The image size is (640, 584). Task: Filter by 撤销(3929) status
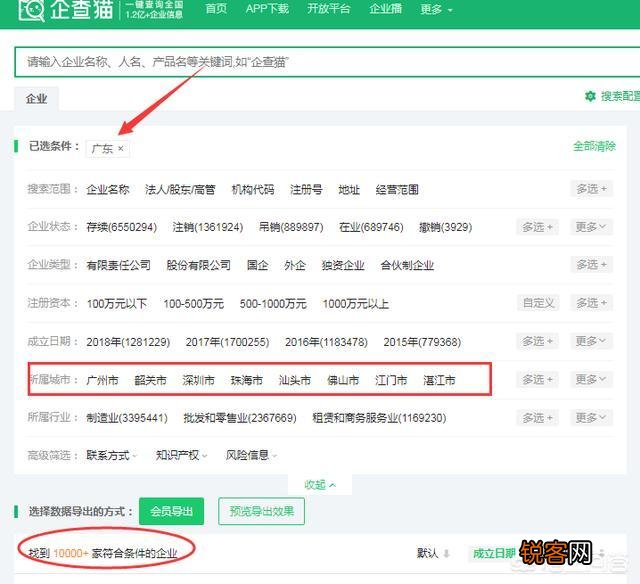coord(445,227)
